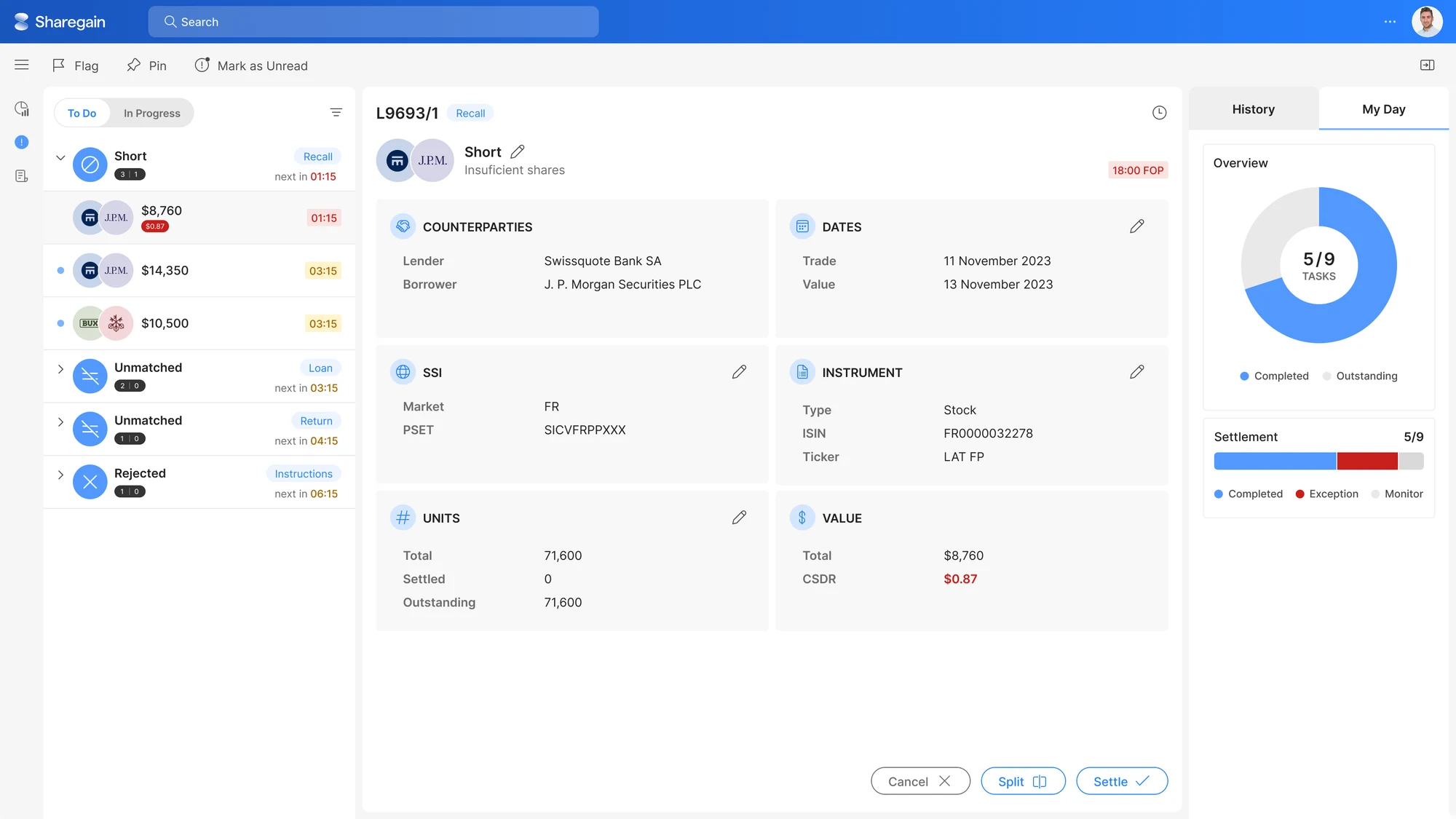Click the Loan tag
Viewport: 1456px width, 819px height.
(320, 368)
